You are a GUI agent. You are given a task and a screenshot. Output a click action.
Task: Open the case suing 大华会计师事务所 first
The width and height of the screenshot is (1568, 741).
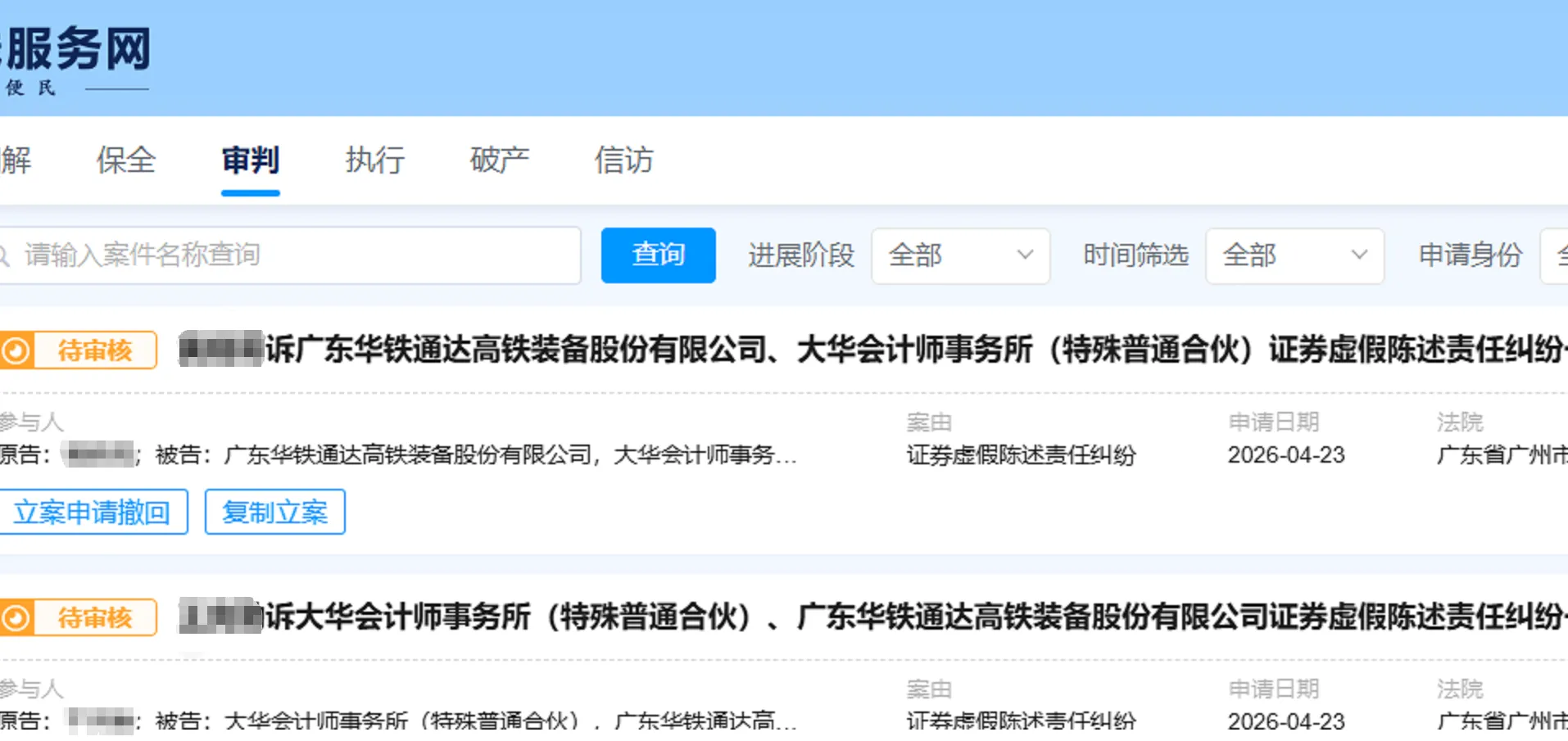coord(872,617)
